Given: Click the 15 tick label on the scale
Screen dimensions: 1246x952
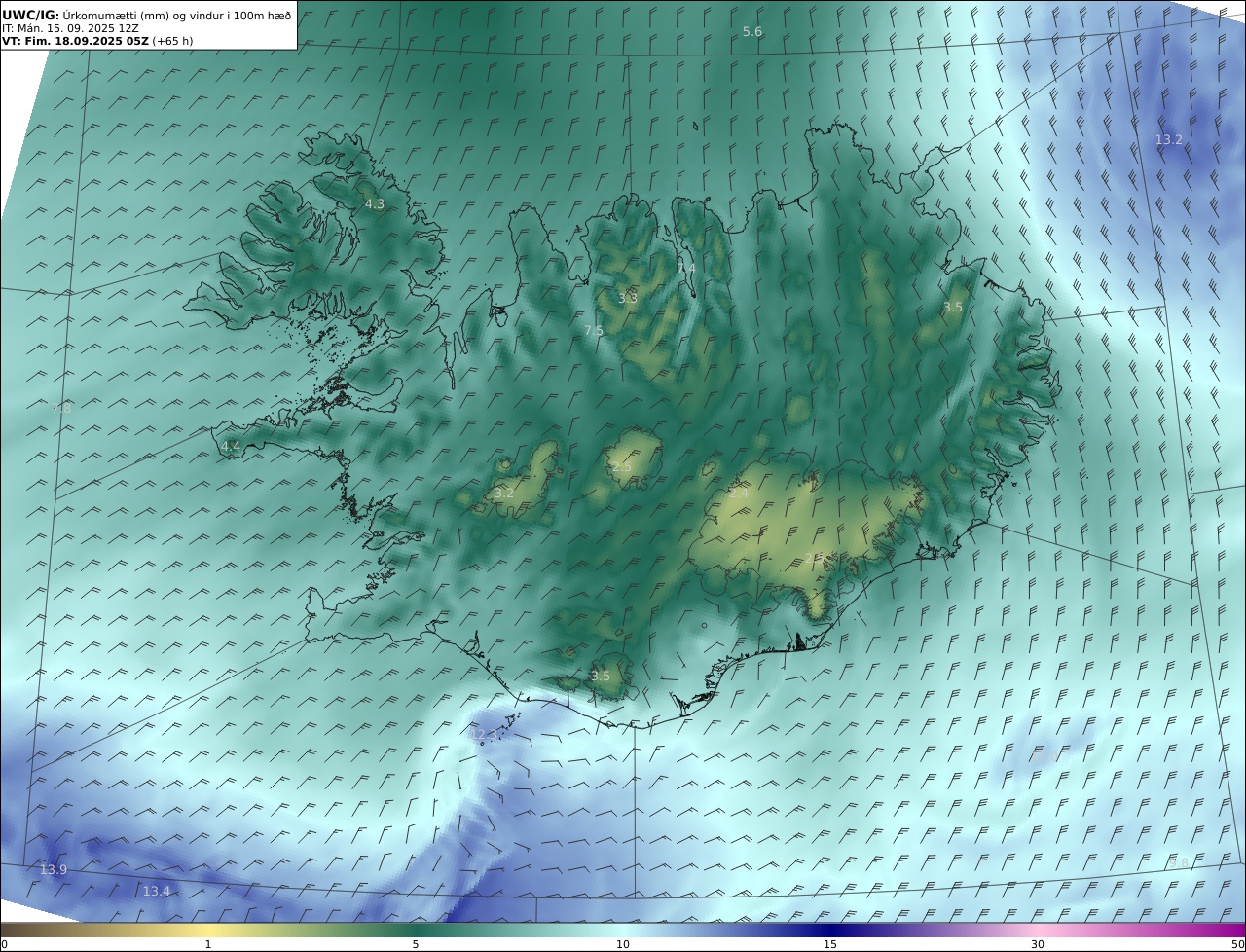Looking at the screenshot, I should [x=830, y=944].
